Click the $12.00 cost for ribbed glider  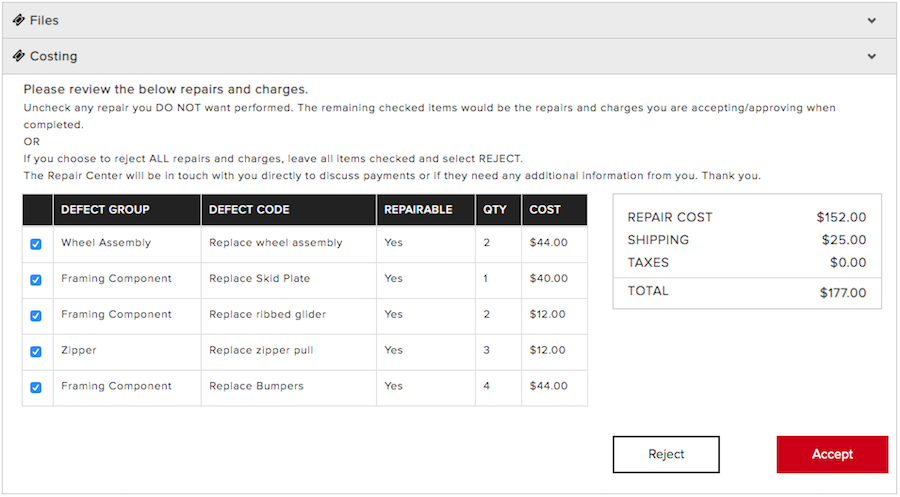pos(548,314)
